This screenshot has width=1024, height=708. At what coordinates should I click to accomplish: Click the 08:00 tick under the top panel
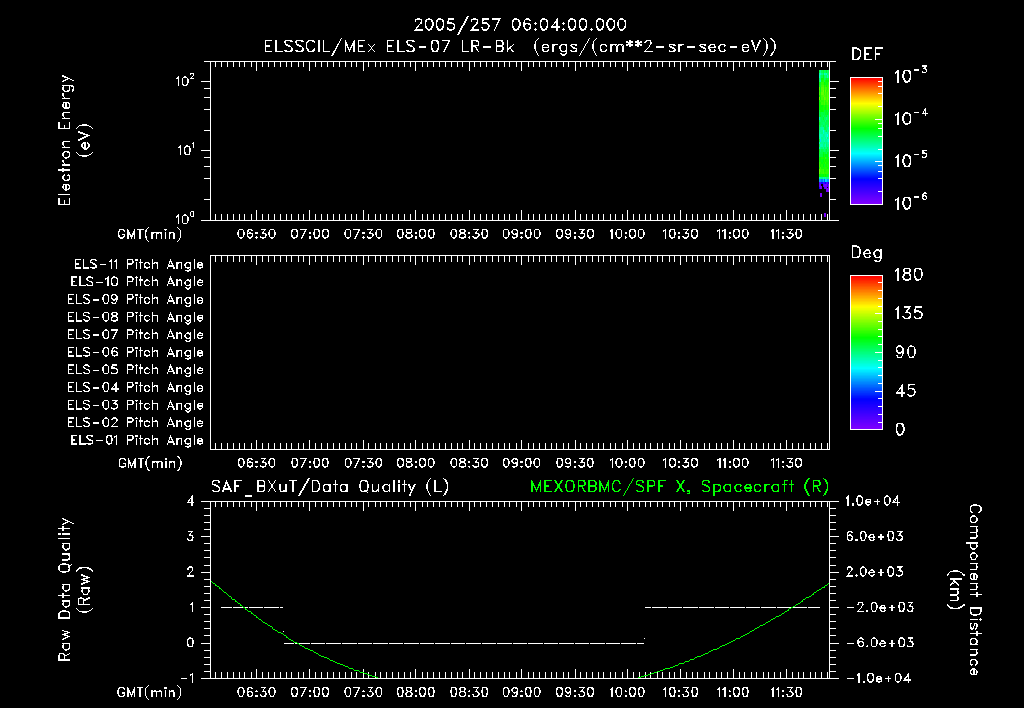pos(415,234)
